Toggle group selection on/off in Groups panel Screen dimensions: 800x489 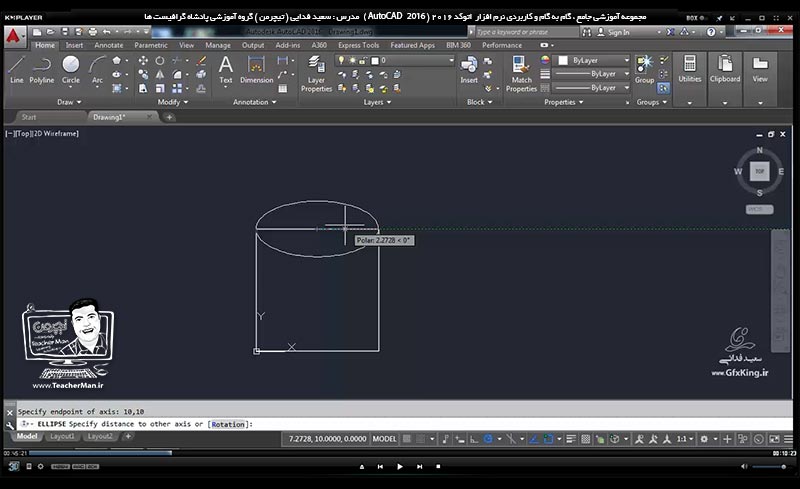coord(663,88)
